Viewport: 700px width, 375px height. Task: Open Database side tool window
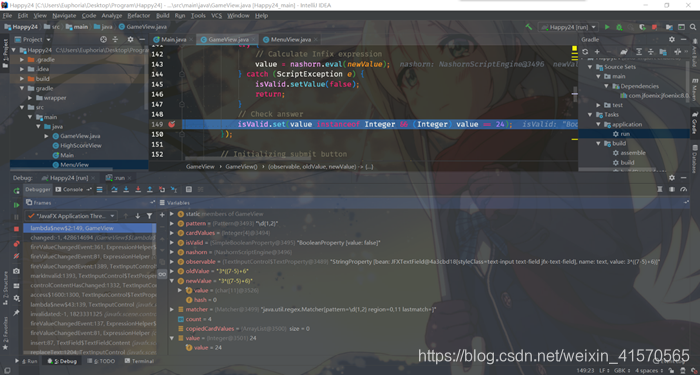point(695,159)
